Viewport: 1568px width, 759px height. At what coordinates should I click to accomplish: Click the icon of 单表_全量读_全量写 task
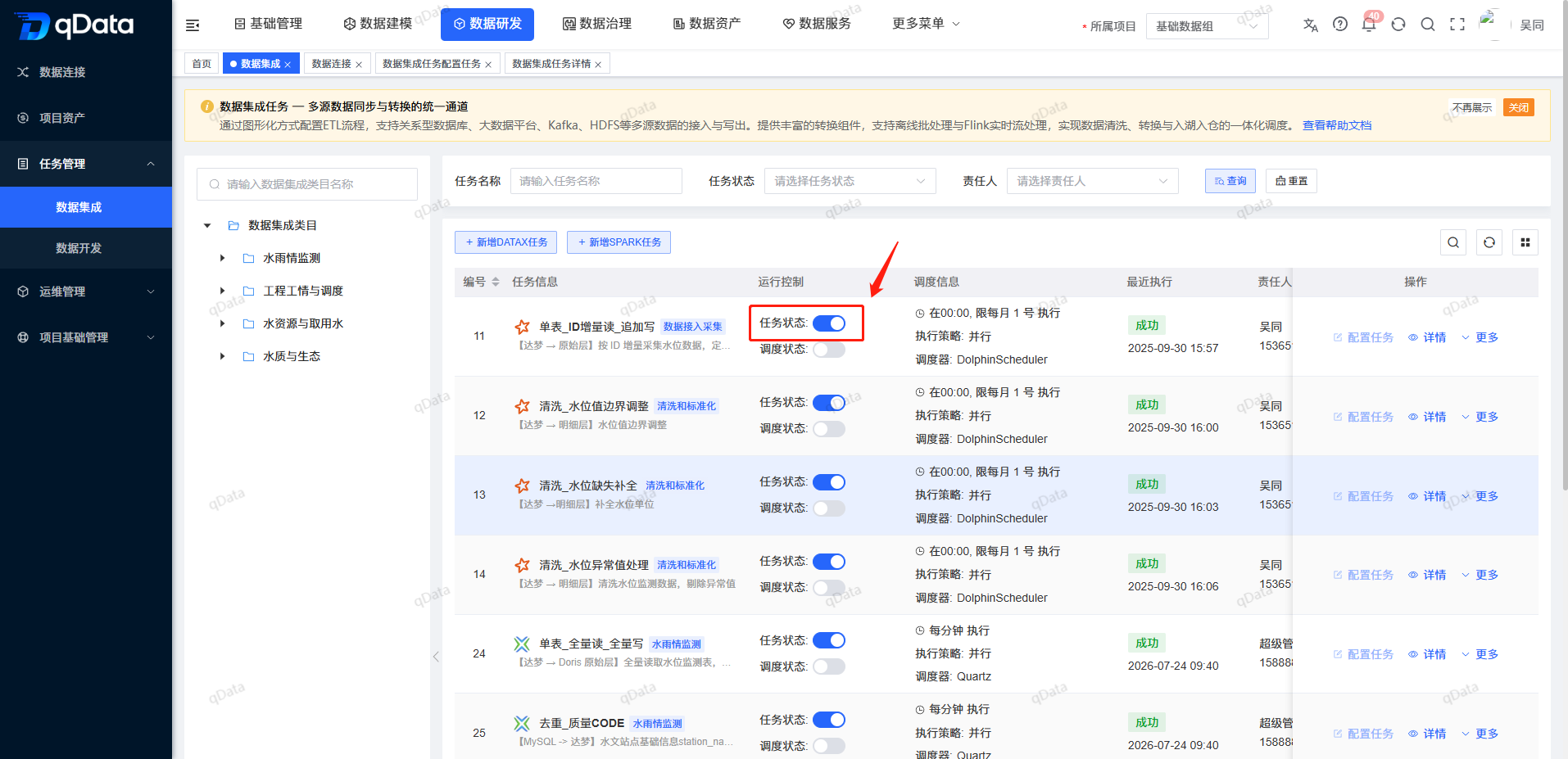coord(522,644)
